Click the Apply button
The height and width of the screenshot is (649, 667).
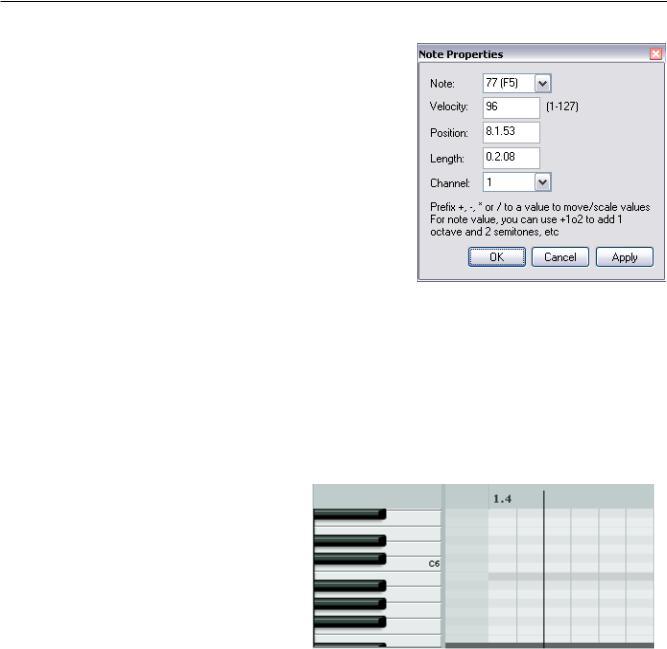(x=624, y=257)
